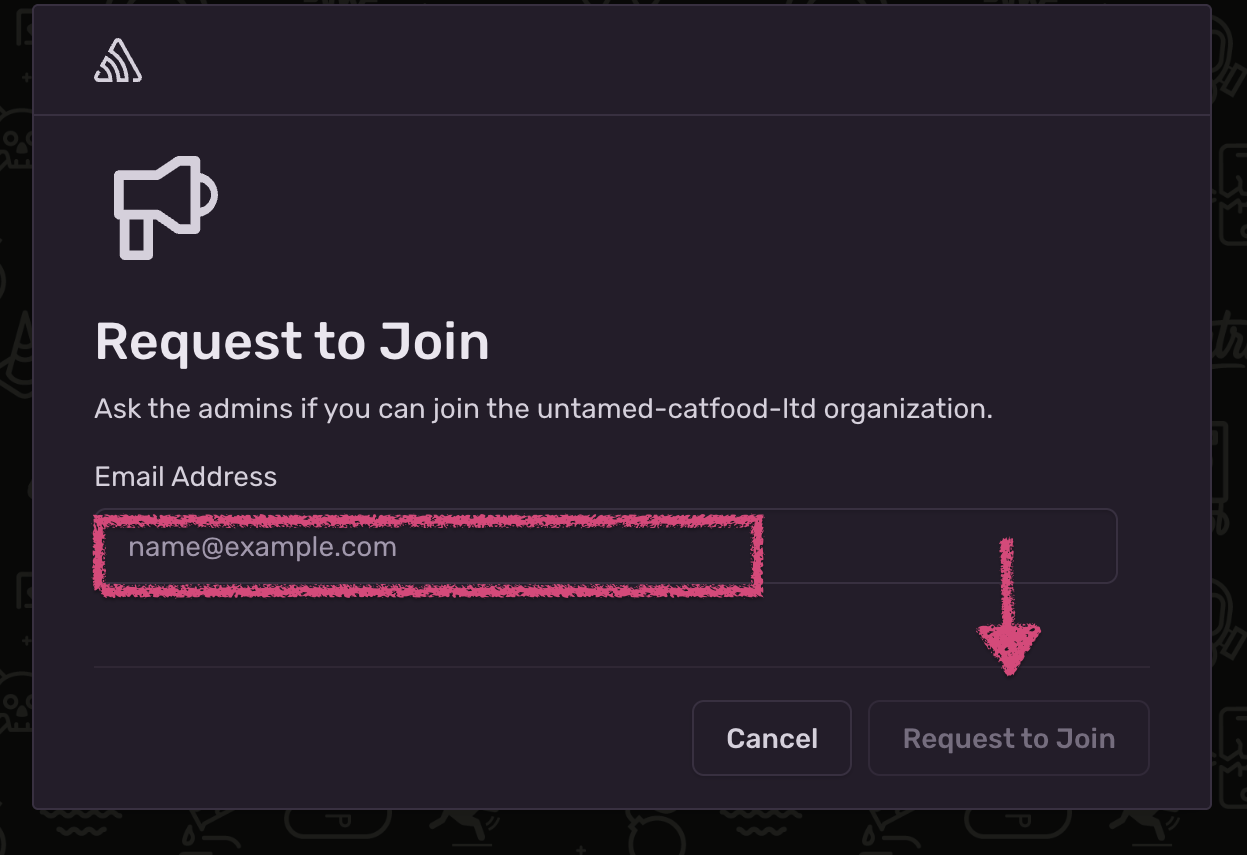
Task: Cancel the join request dialog
Action: pyautogui.click(x=772, y=738)
